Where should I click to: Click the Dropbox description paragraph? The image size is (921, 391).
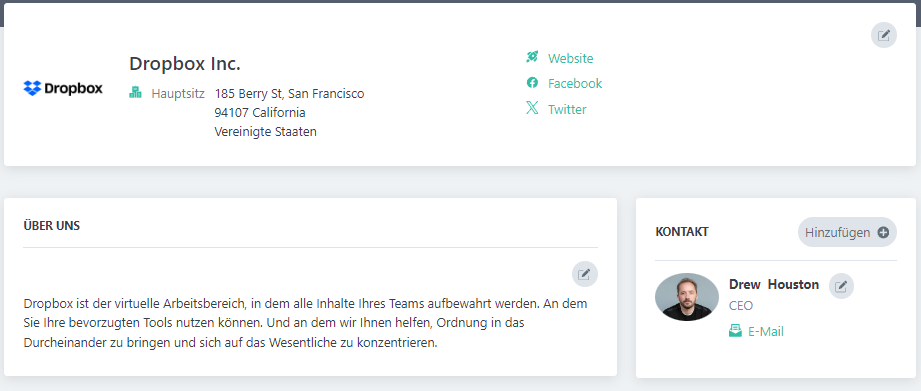coord(305,323)
